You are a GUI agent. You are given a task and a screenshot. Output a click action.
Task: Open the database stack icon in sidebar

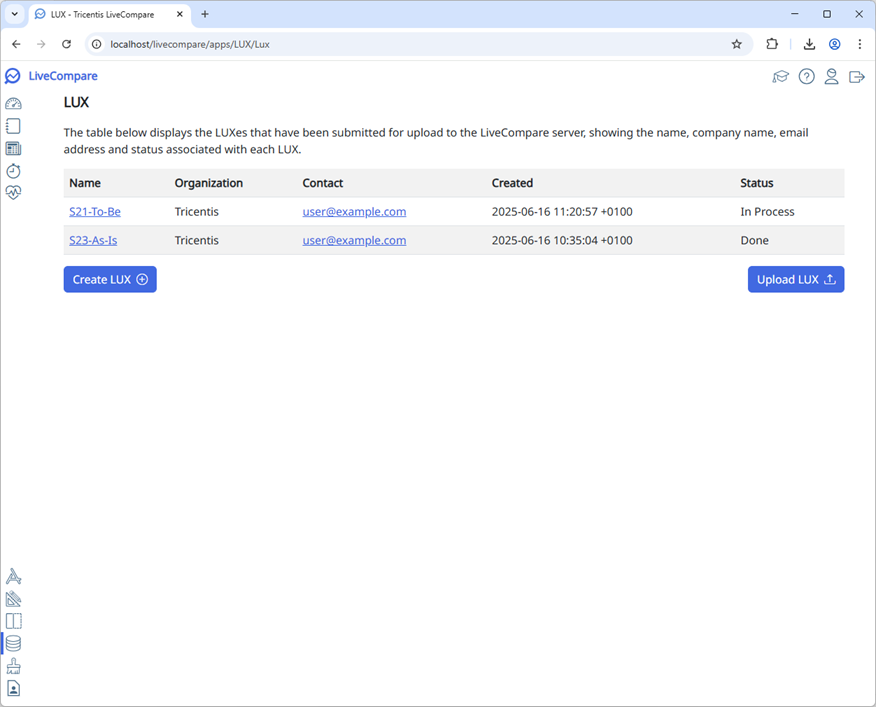click(13, 644)
